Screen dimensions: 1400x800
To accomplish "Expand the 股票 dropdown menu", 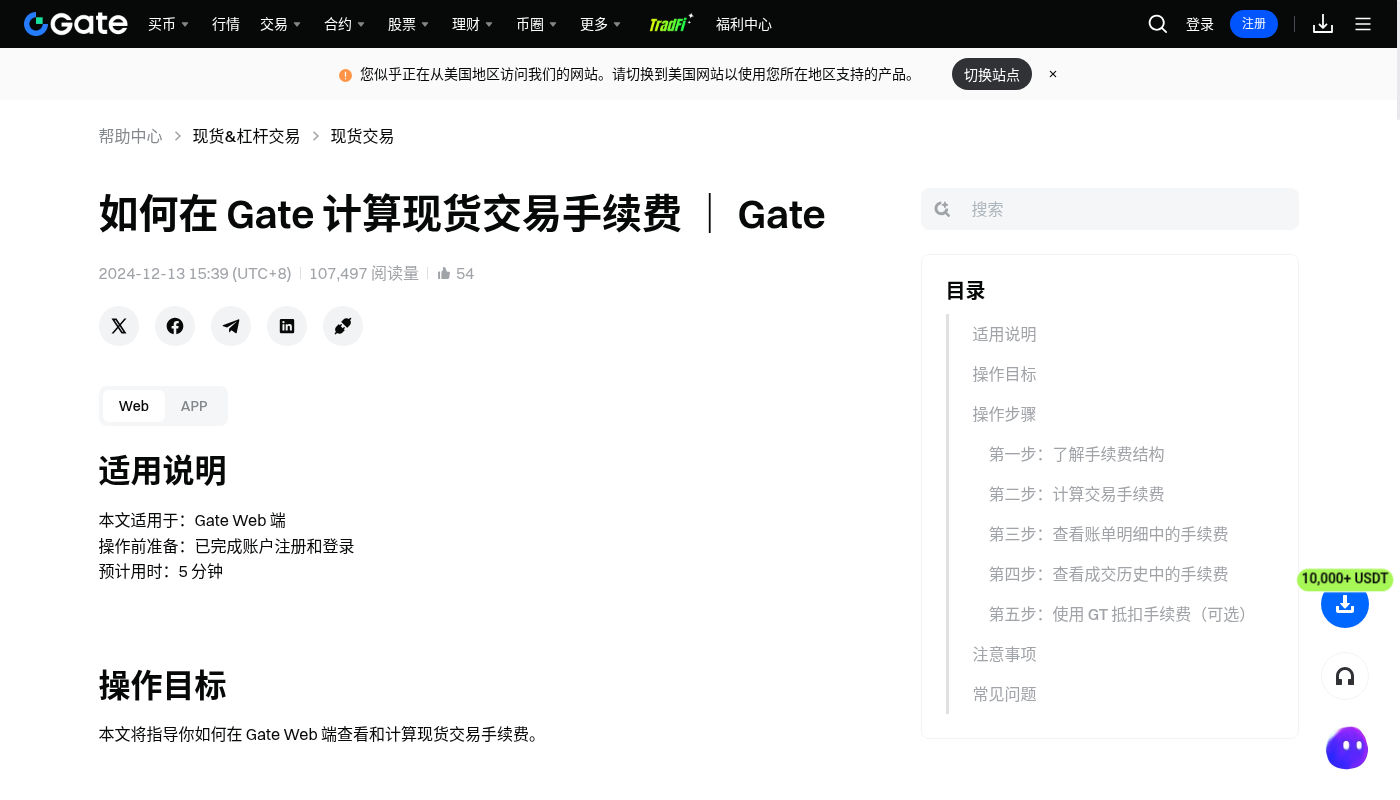I will (x=408, y=24).
